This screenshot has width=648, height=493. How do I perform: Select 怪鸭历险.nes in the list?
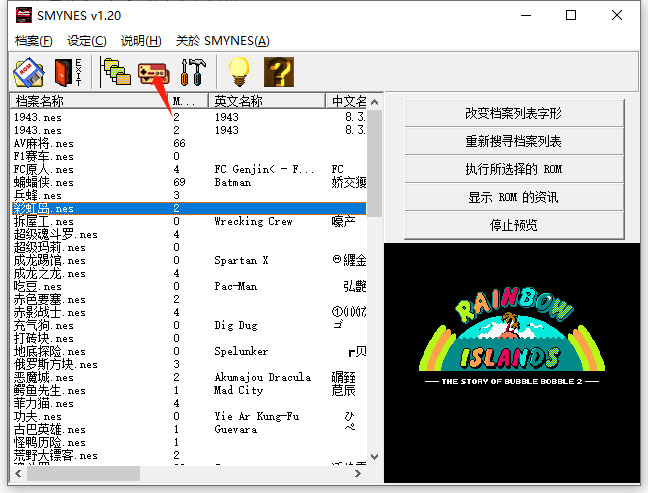pyautogui.click(x=50, y=443)
